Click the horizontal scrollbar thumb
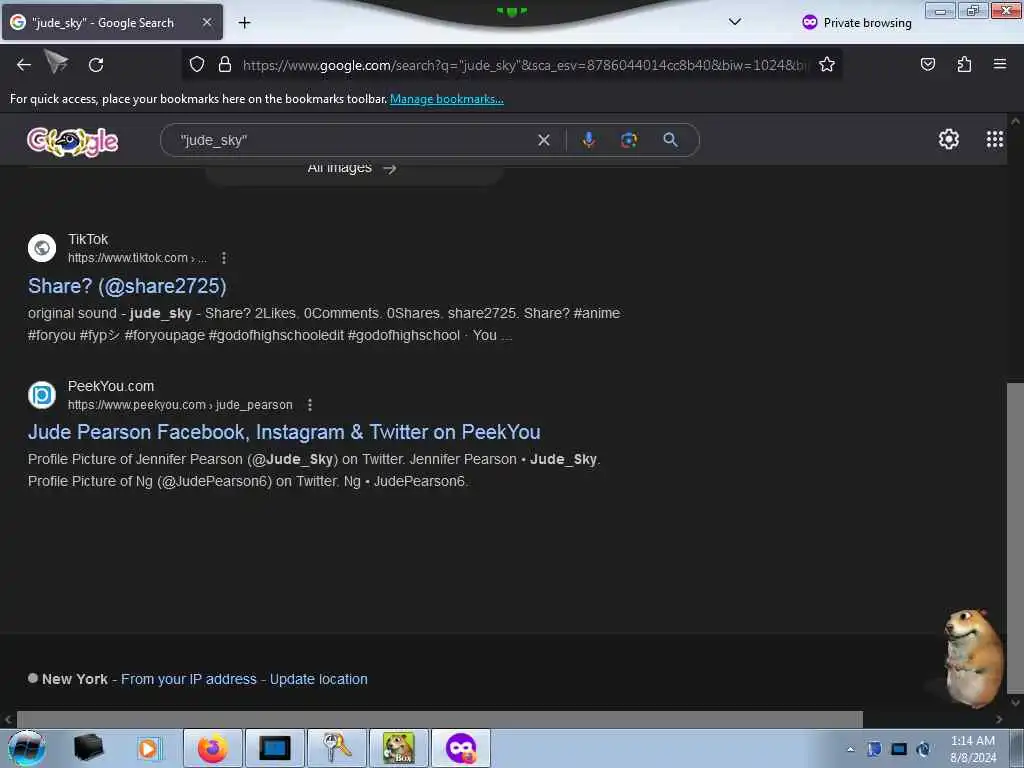This screenshot has height=768, width=1024. 440,719
